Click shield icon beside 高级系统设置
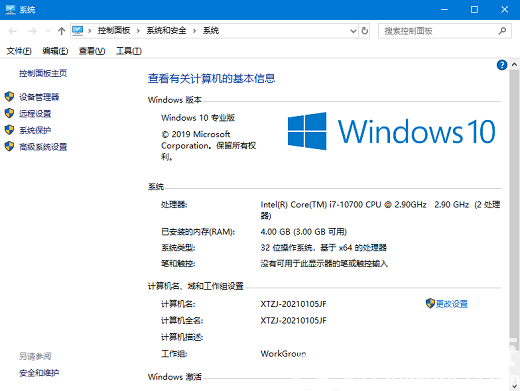Viewport: 520px width, 391px height. pos(9,146)
